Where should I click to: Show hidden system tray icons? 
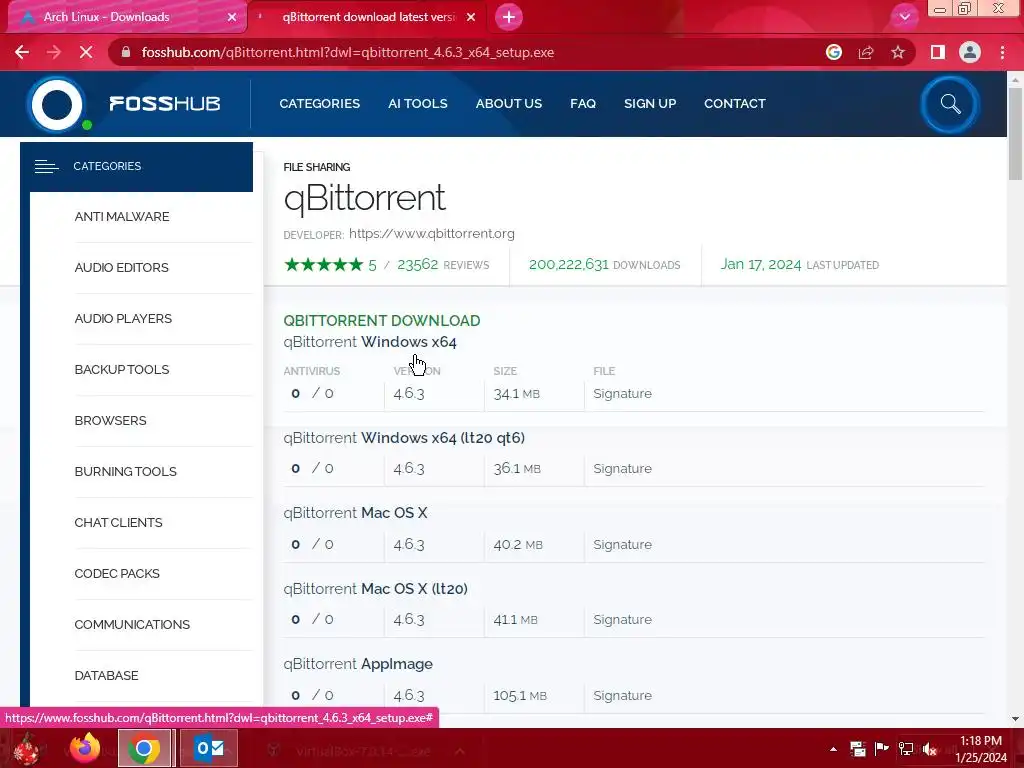pyautogui.click(x=833, y=749)
